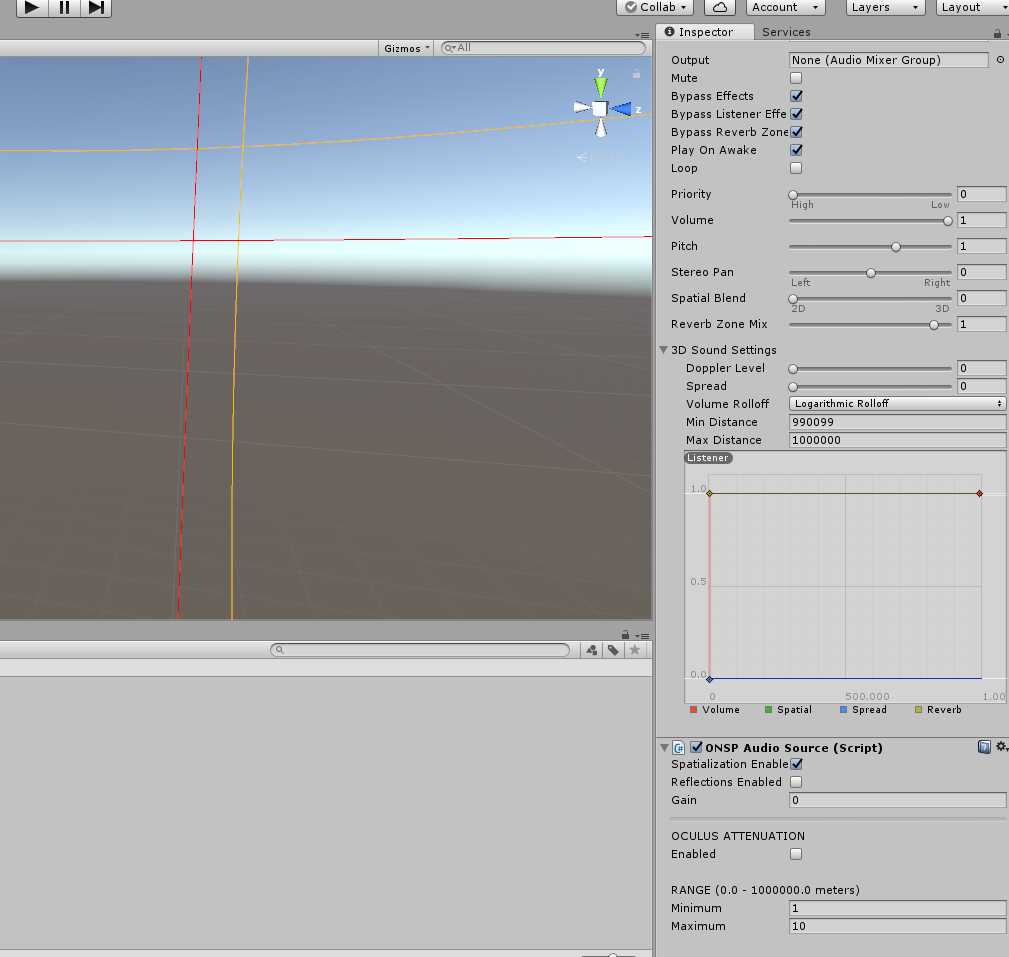1009x957 pixels.
Task: Click the green Y axis on scene gizmo
Action: pyautogui.click(x=601, y=84)
